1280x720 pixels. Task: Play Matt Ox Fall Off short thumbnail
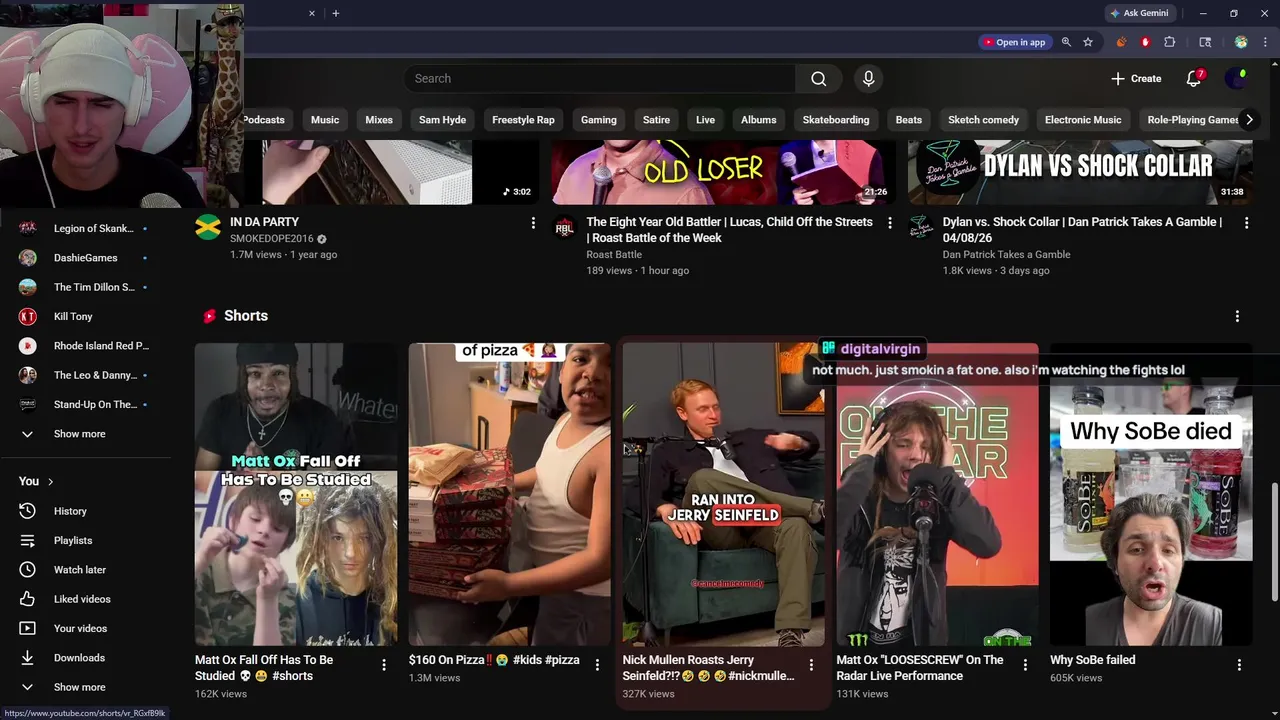[296, 495]
